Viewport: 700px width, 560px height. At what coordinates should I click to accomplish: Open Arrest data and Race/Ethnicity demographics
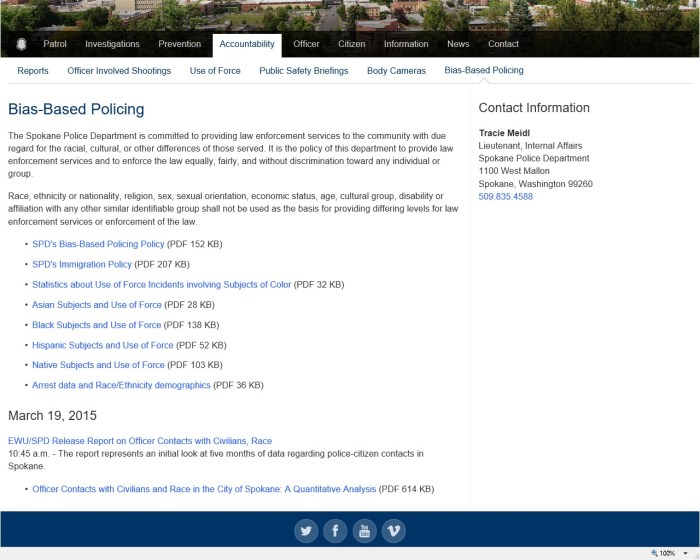(x=121, y=385)
